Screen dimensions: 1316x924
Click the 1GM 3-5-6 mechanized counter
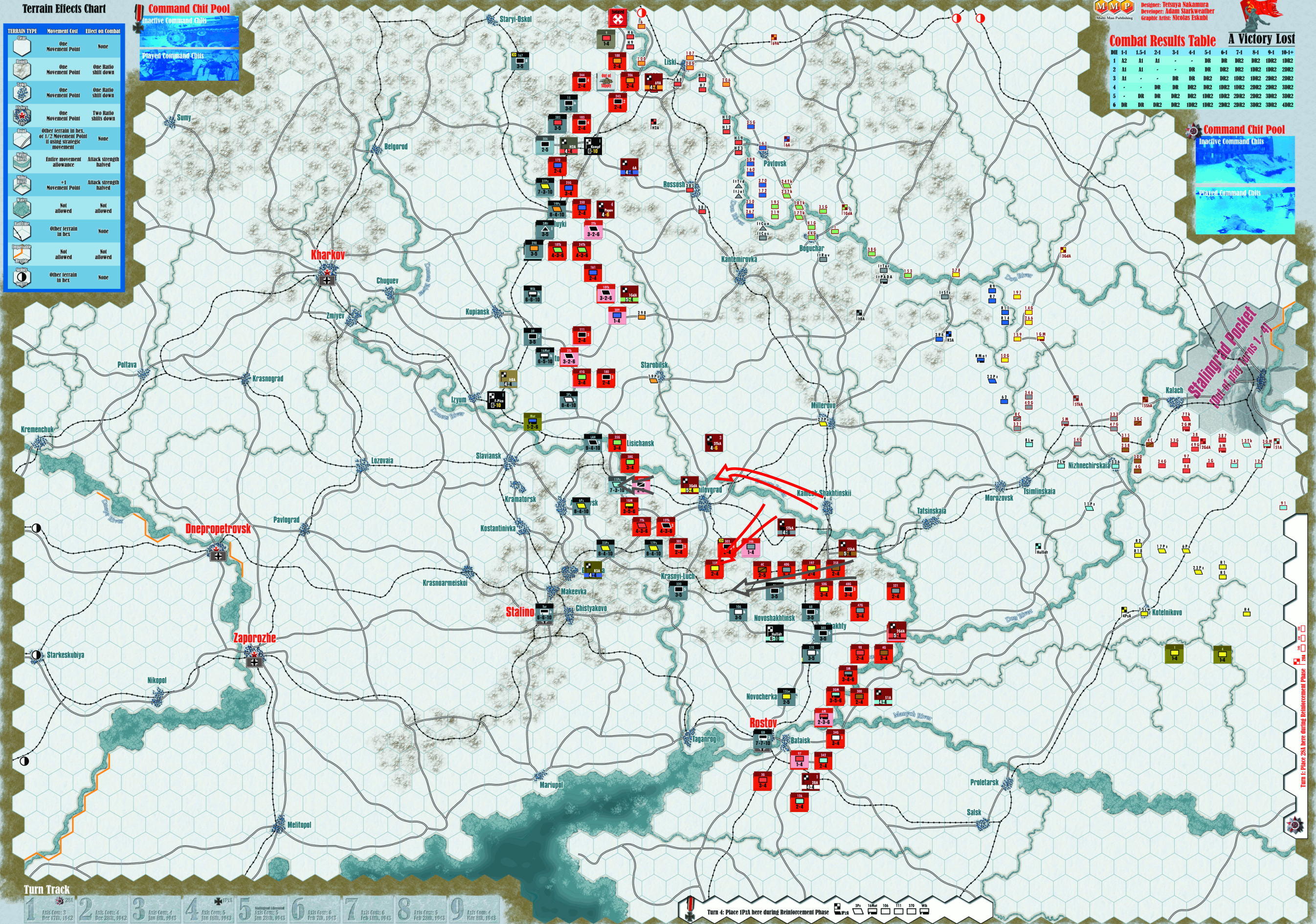[629, 506]
